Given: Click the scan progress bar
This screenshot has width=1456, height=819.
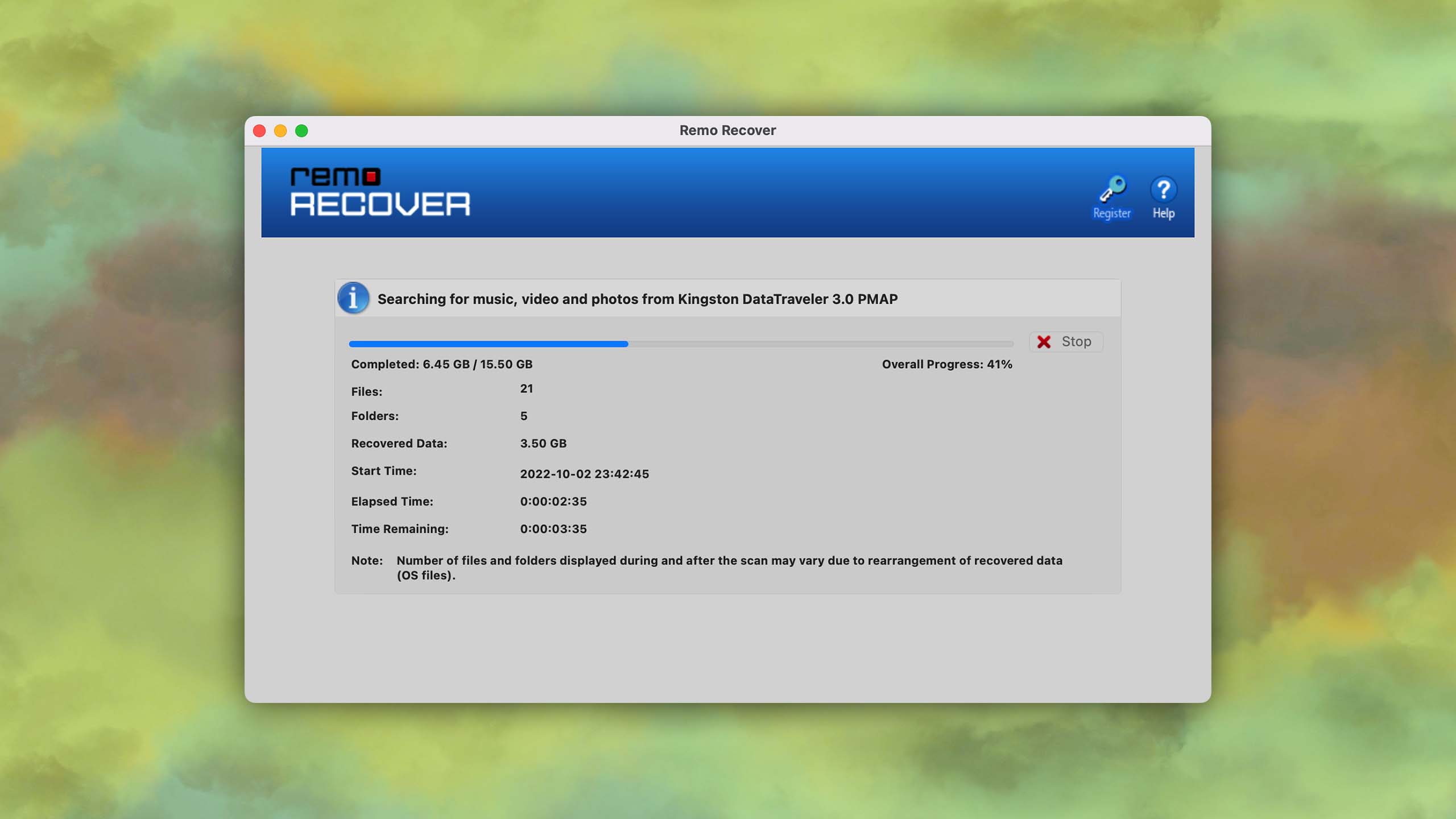Looking at the screenshot, I should (x=681, y=344).
